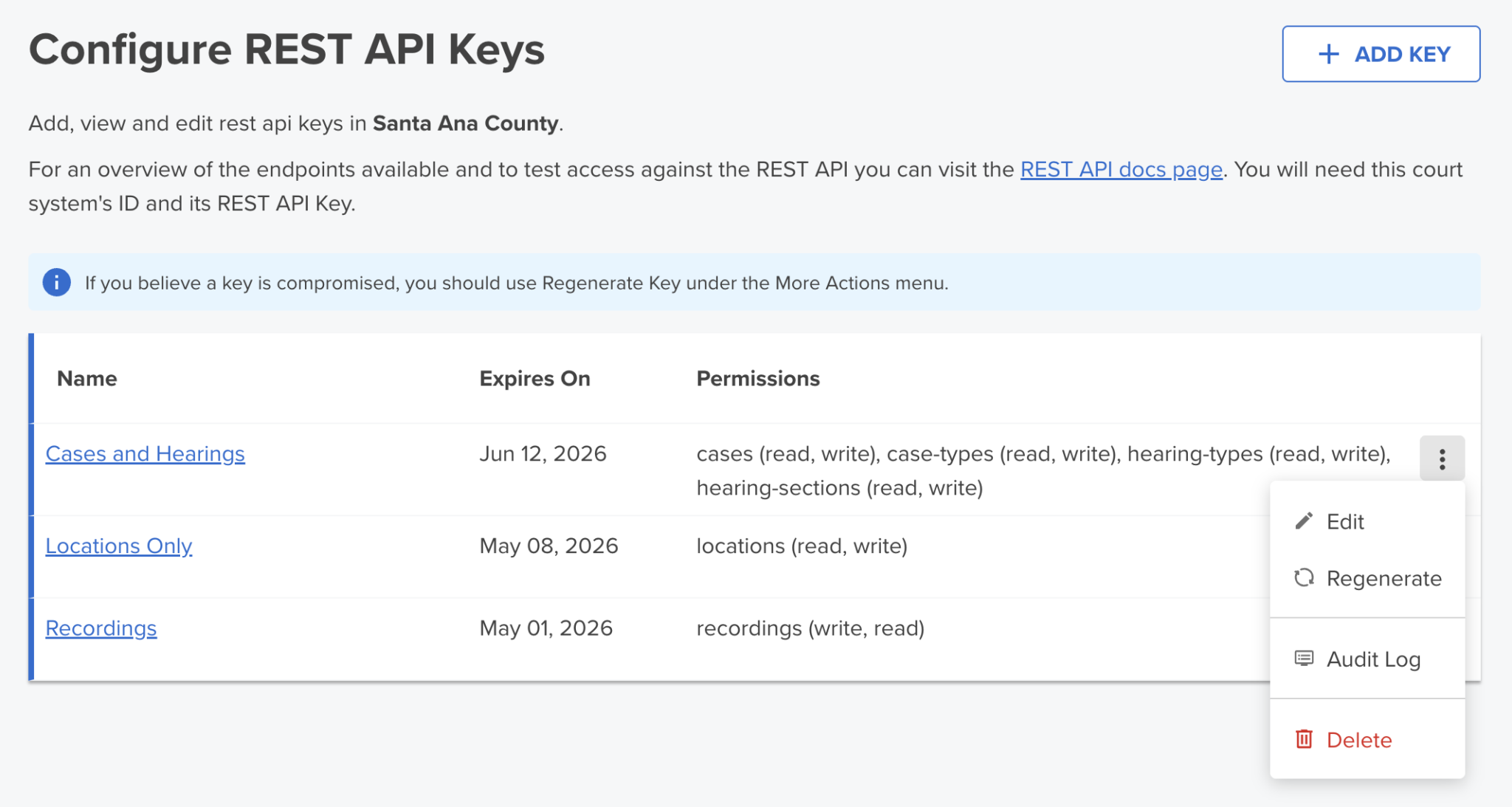Click the Expires On column header
Image resolution: width=1512 pixels, height=807 pixels.
click(535, 378)
